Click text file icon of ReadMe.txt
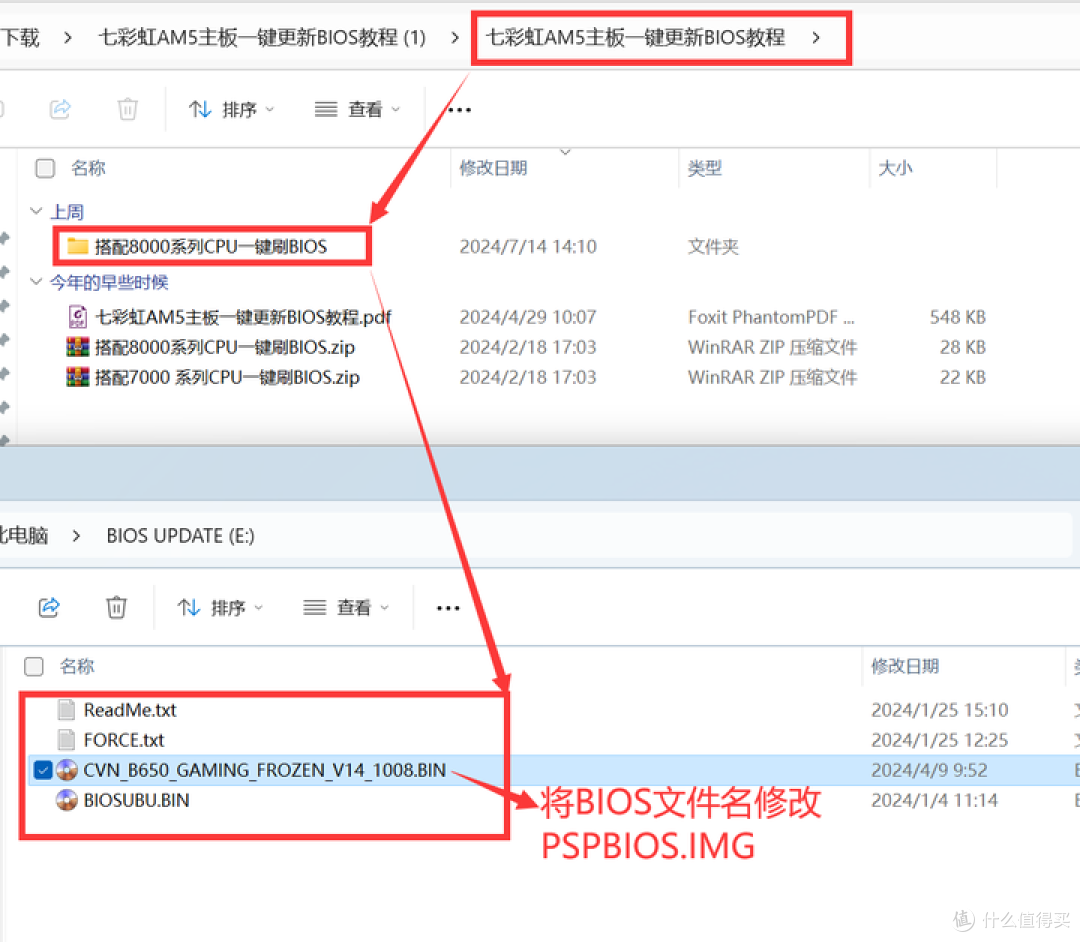1080x942 pixels. tap(66, 709)
